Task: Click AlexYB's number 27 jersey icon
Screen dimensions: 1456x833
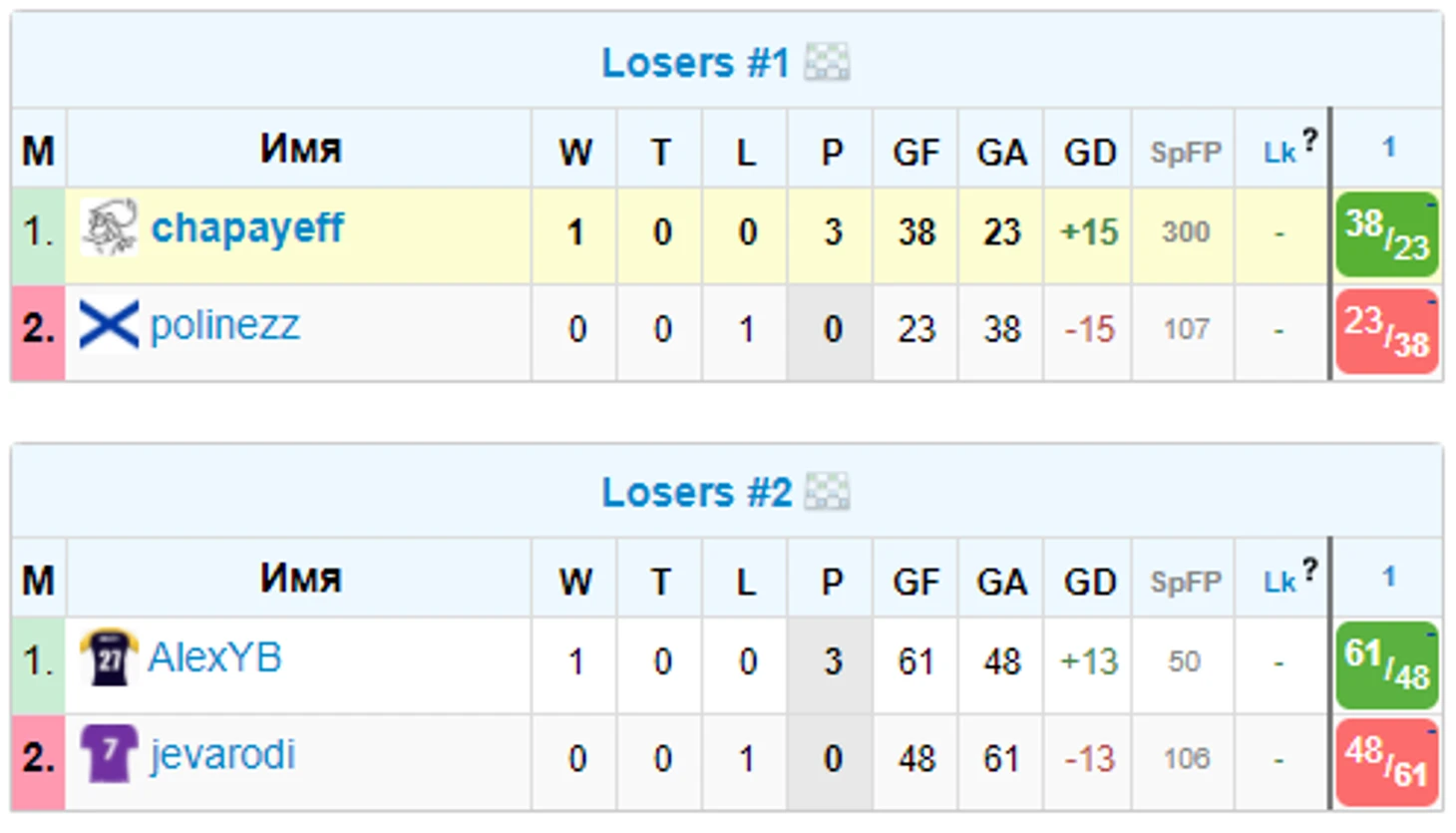Action: (109, 657)
